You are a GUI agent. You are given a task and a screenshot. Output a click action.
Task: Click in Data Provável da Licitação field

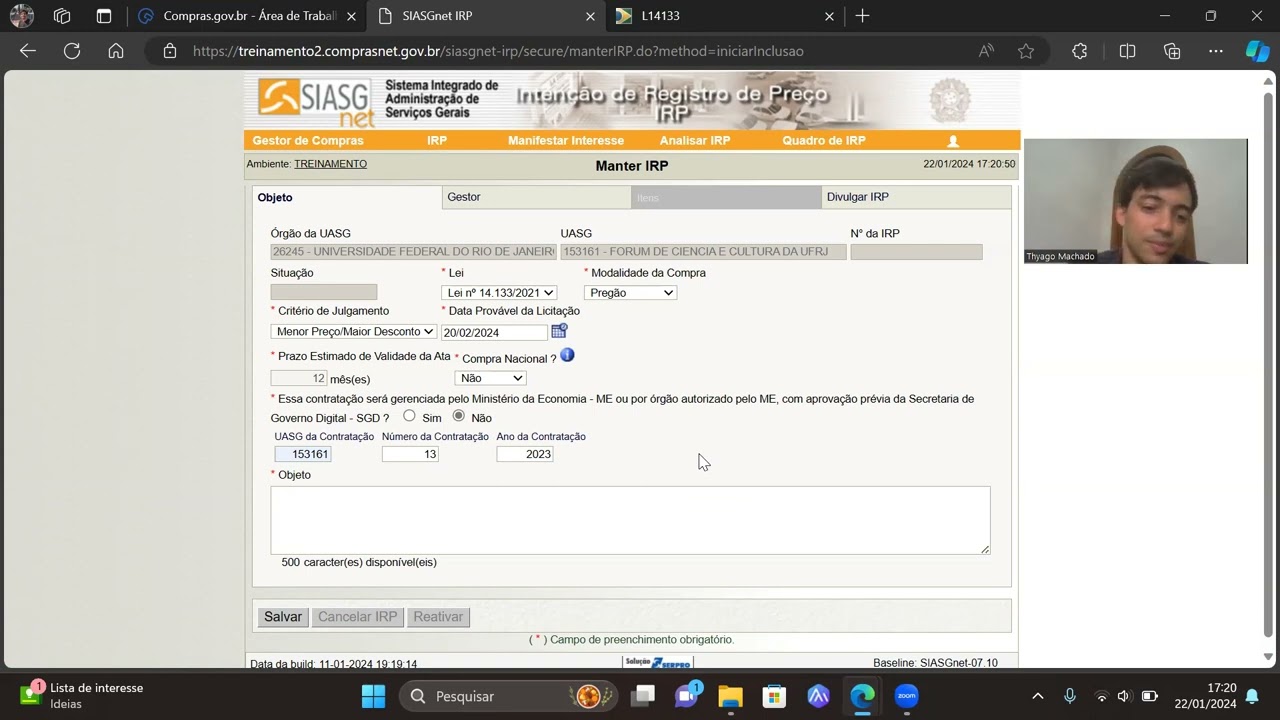pos(495,332)
